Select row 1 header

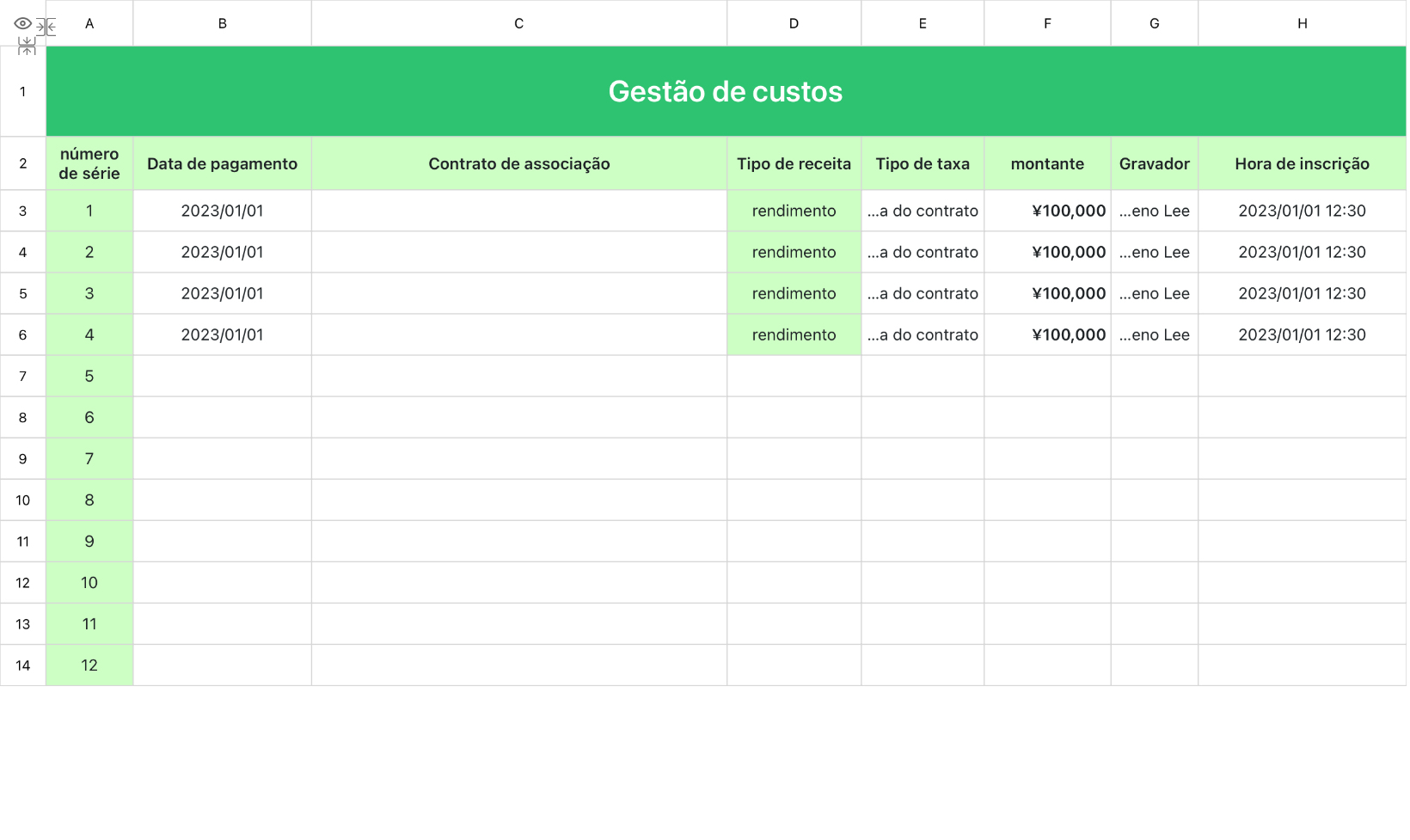click(23, 91)
